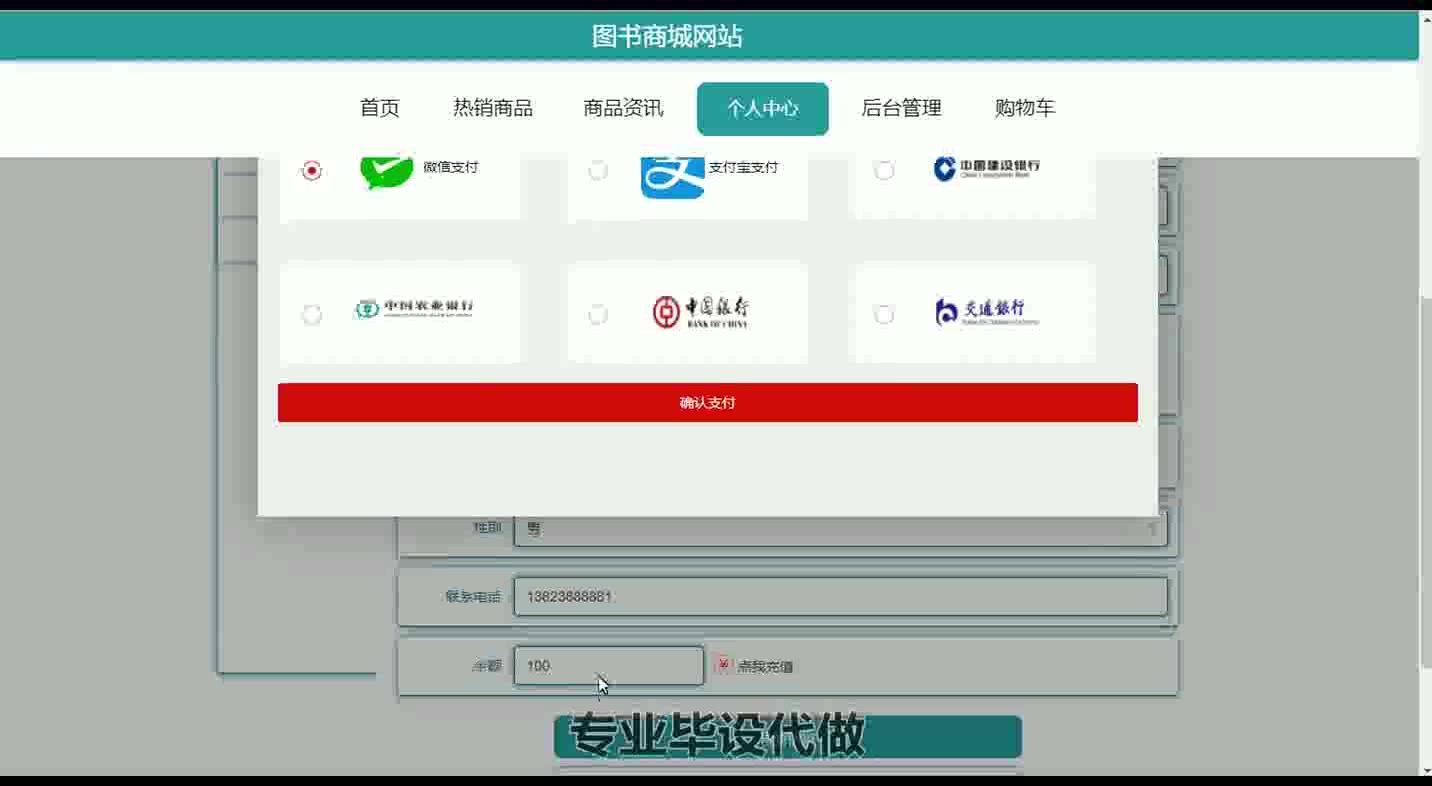
Task: Click the green WeChat Pay logo
Action: (387, 172)
